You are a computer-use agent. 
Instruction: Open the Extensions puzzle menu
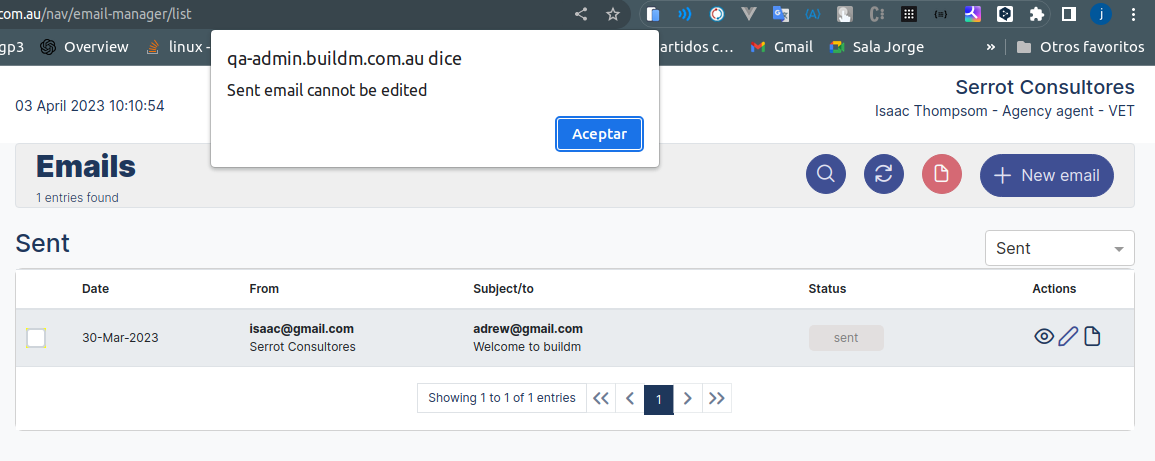[x=1036, y=14]
